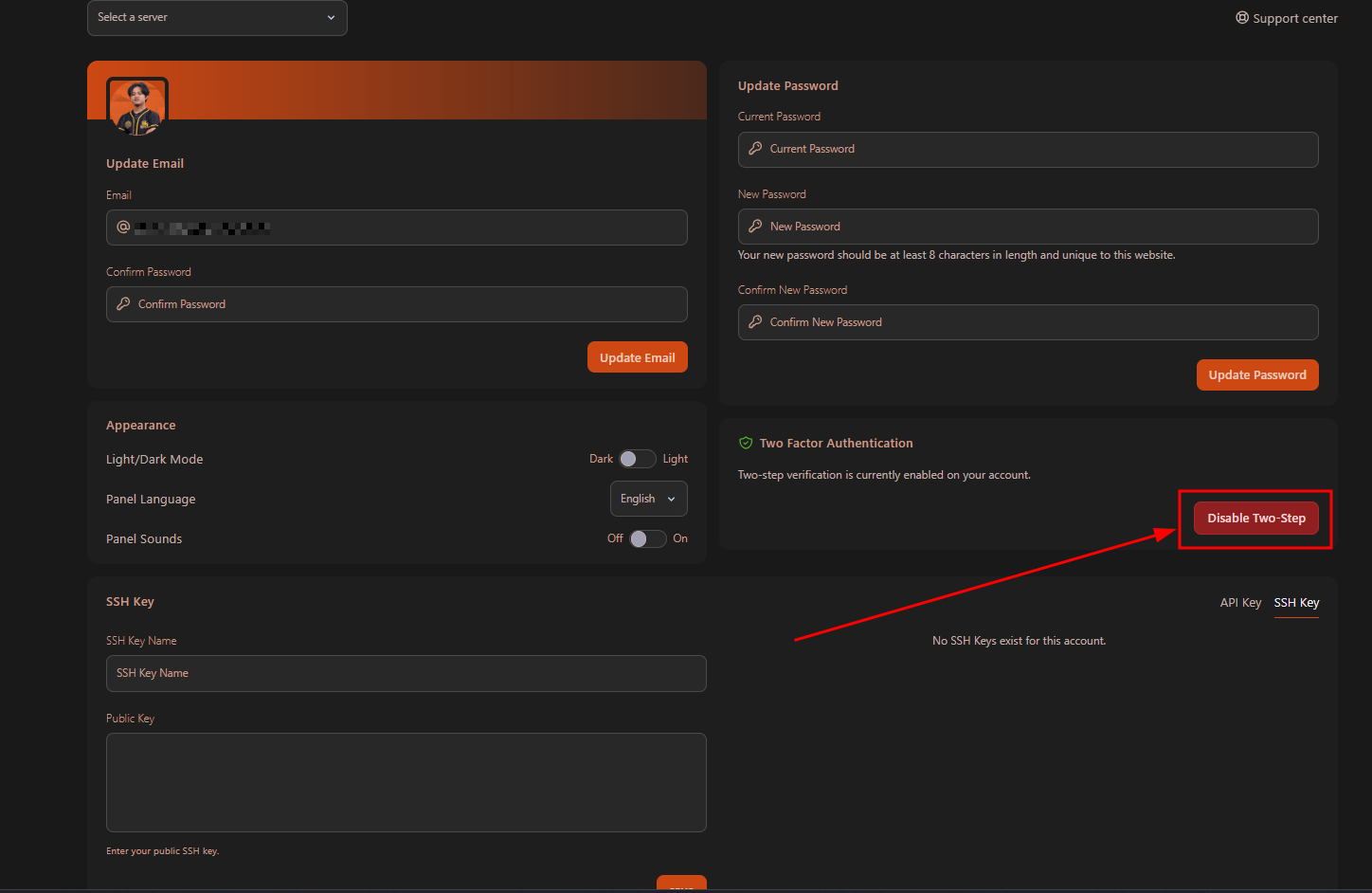The height and width of the screenshot is (893, 1372).
Task: Click inside the Public Key text area
Action: coord(406,782)
